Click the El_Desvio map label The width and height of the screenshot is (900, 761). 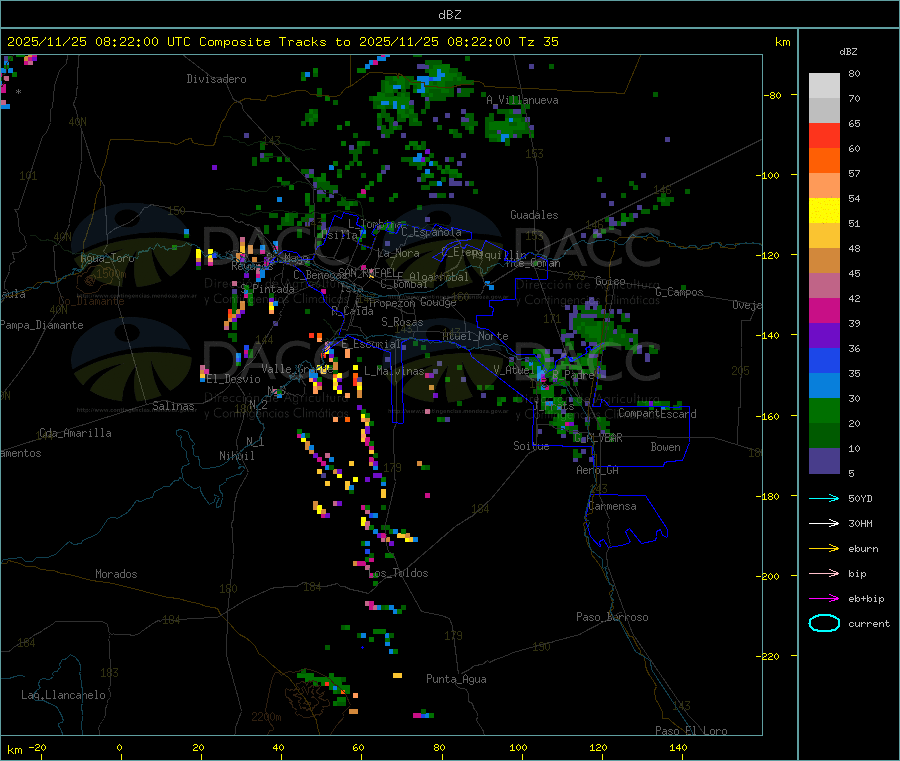pos(234,379)
